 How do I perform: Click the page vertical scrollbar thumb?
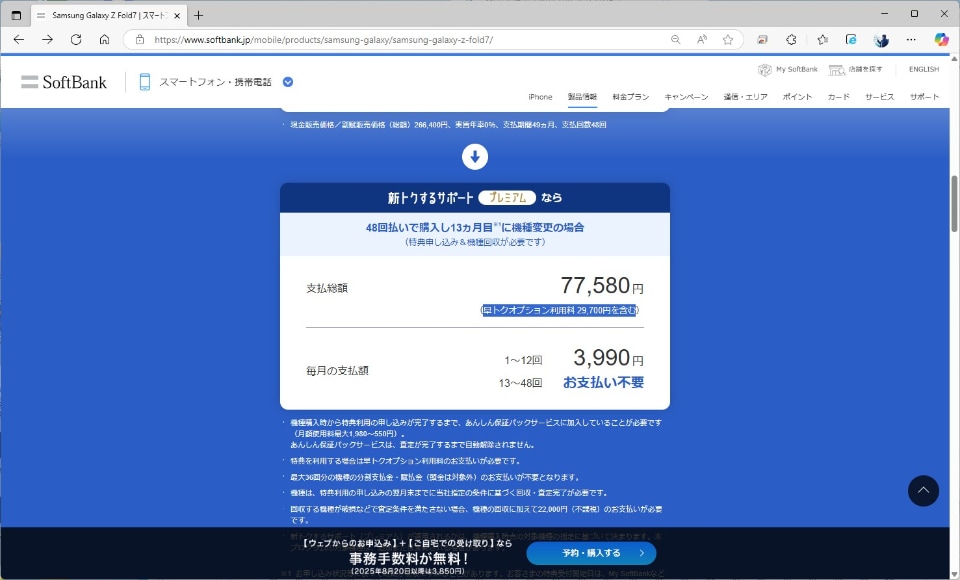point(954,203)
